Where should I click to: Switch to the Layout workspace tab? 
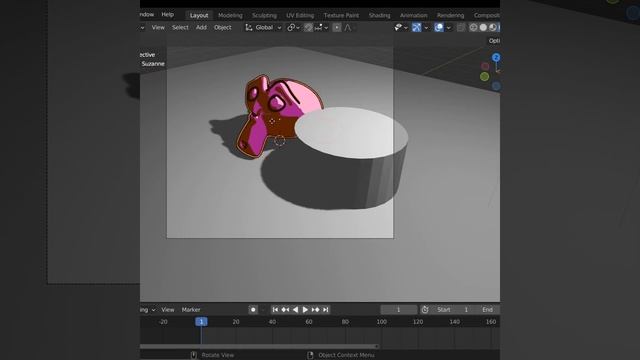199,15
